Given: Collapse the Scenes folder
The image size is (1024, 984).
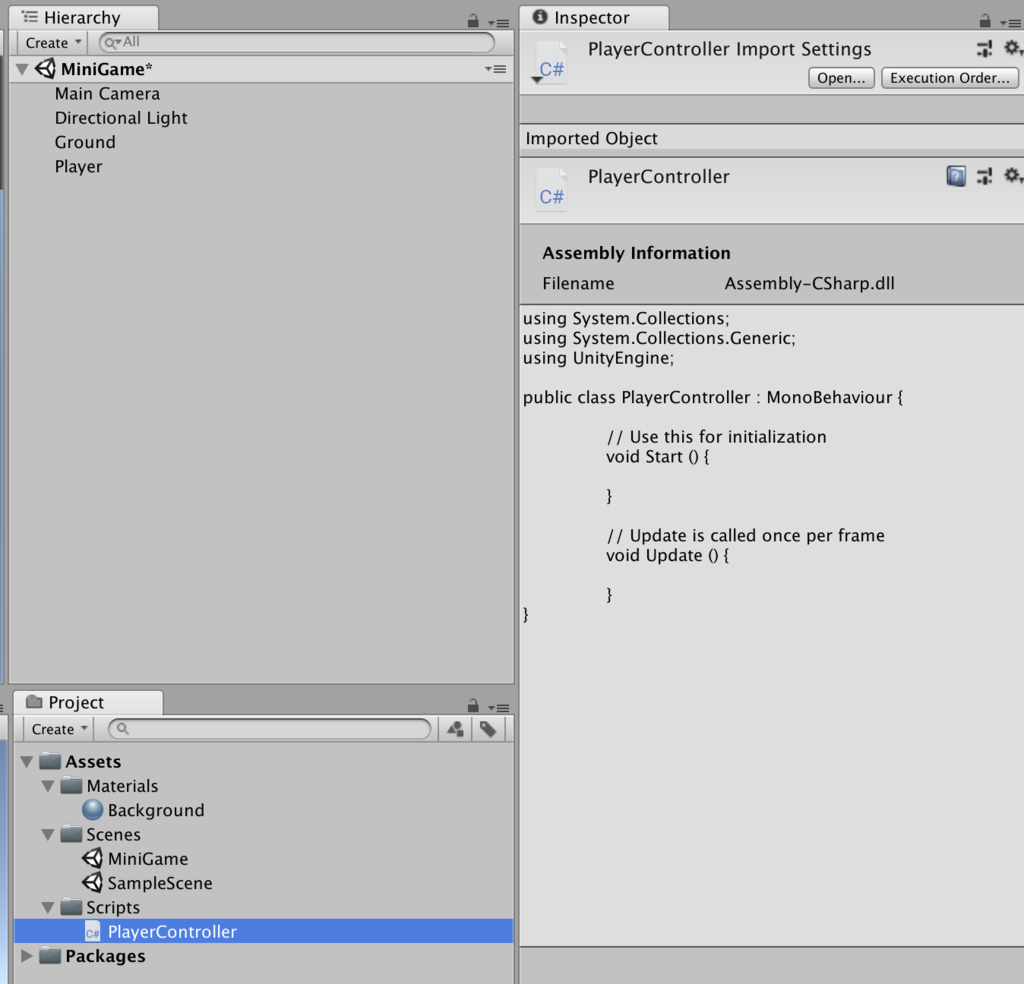Looking at the screenshot, I should 48,834.
